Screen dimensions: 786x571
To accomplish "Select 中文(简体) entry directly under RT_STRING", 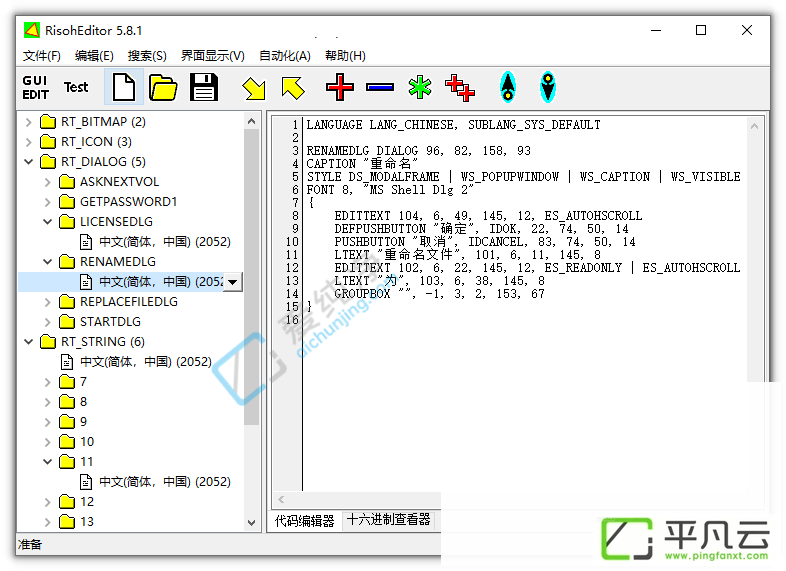I will 136,361.
